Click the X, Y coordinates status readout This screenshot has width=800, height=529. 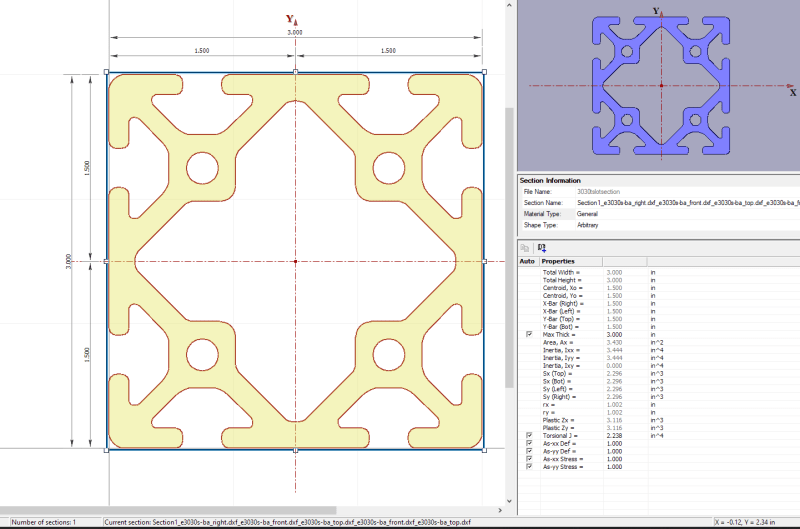pos(745,522)
